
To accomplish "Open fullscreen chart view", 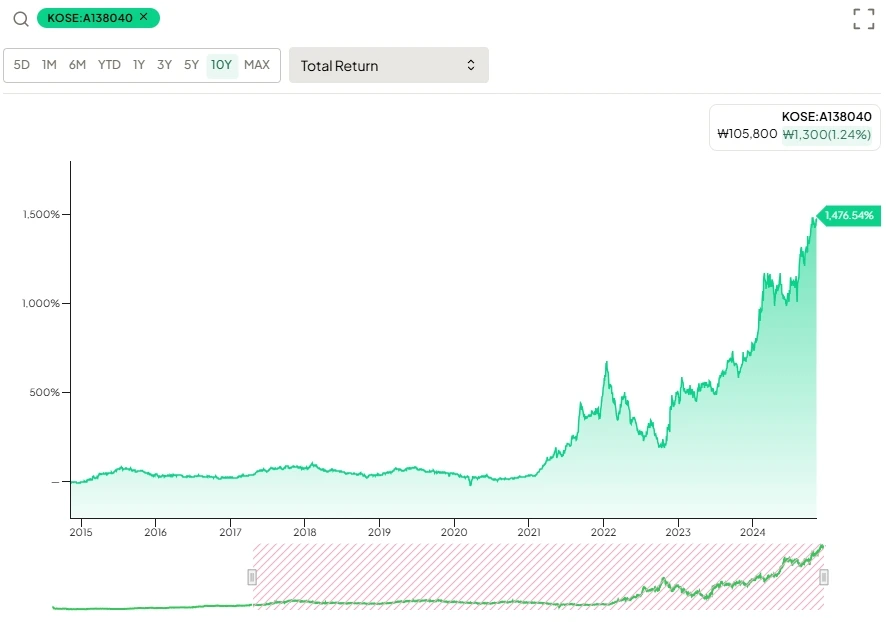I will (863, 19).
